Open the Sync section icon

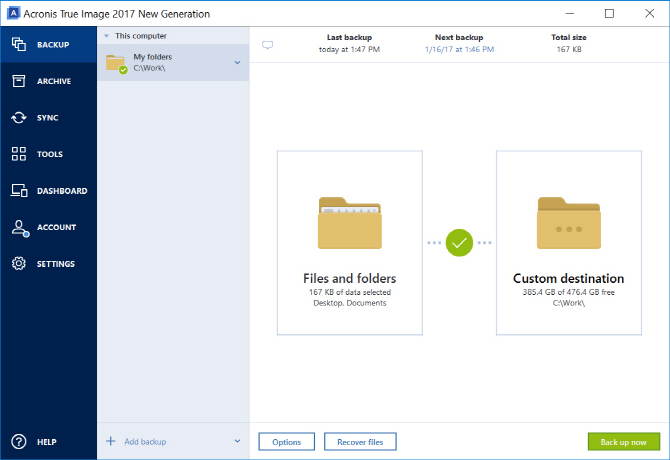[19, 117]
